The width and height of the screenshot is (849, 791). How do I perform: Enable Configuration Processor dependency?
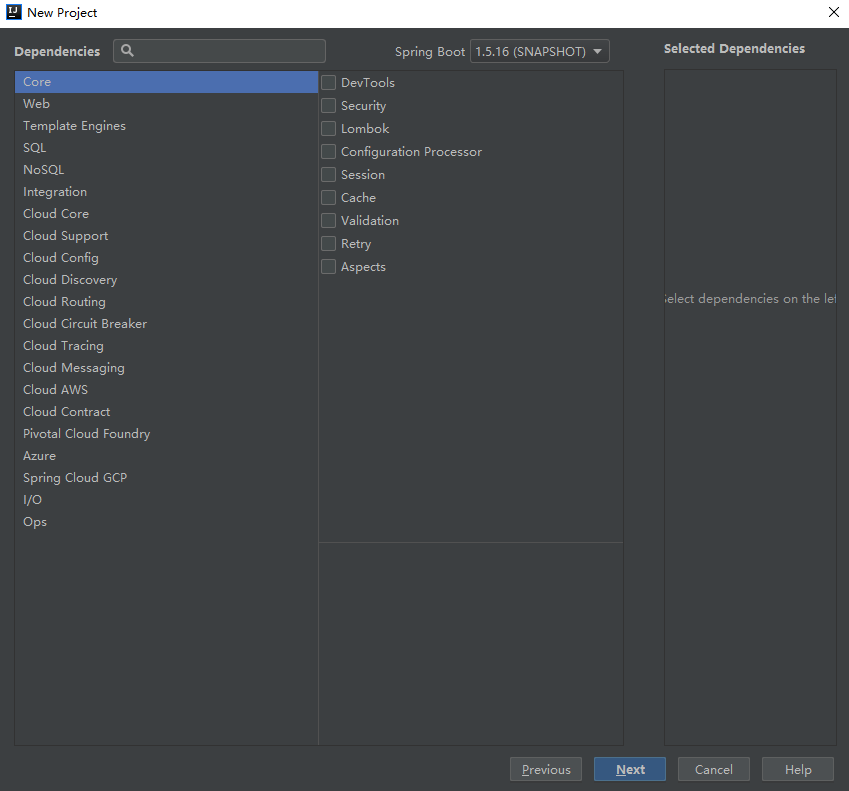[x=329, y=152]
